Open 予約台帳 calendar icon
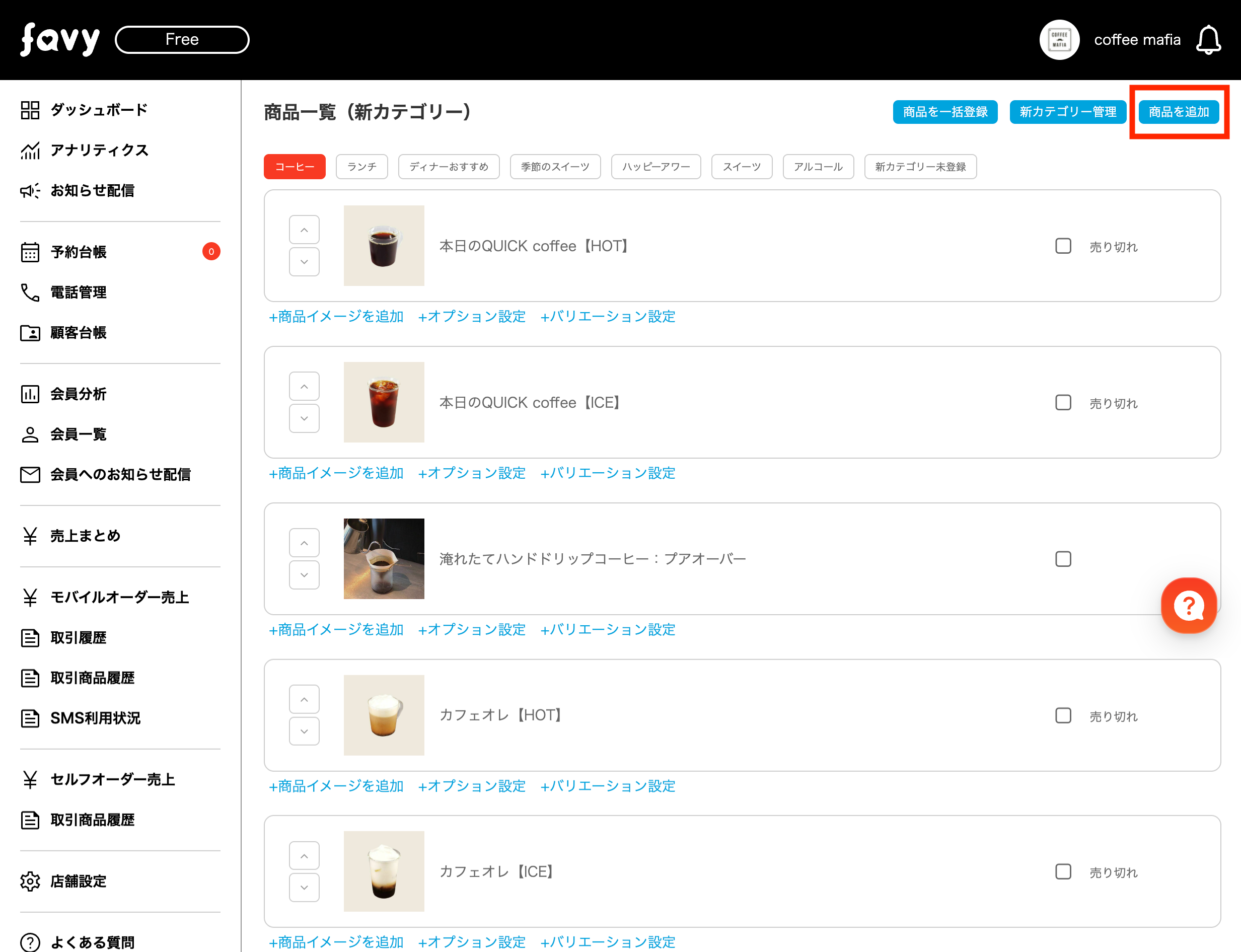 coord(30,252)
